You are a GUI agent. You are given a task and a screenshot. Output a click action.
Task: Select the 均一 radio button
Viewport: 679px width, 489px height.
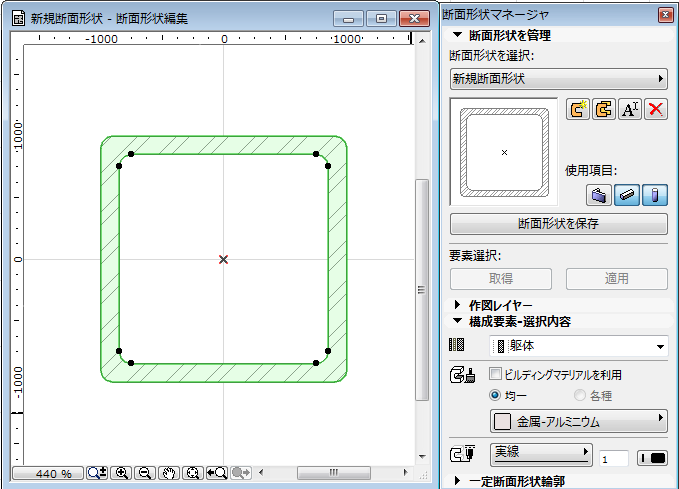pyautogui.click(x=495, y=395)
